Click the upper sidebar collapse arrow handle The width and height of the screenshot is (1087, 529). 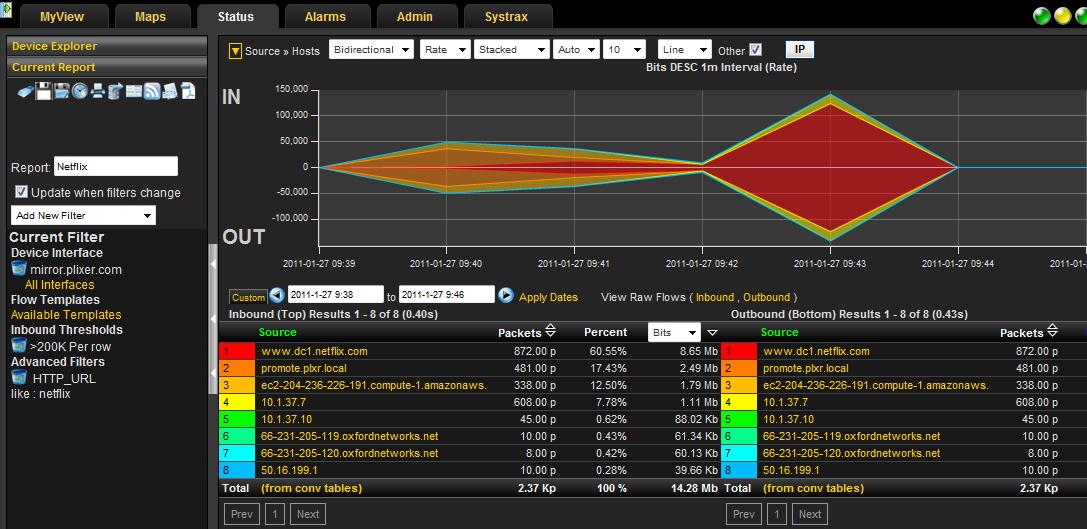(213, 264)
